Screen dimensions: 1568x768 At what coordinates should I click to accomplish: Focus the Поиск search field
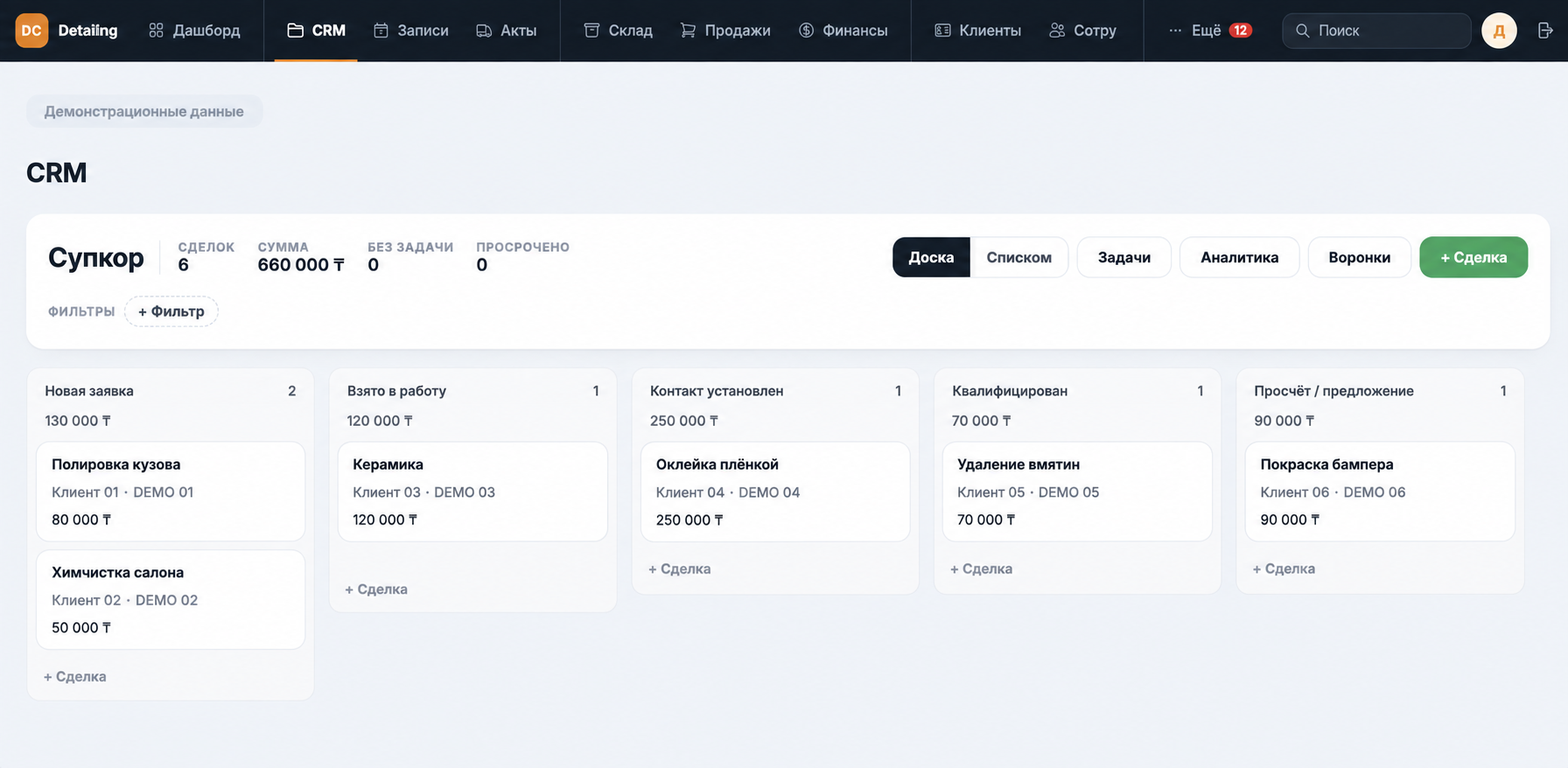(1376, 31)
